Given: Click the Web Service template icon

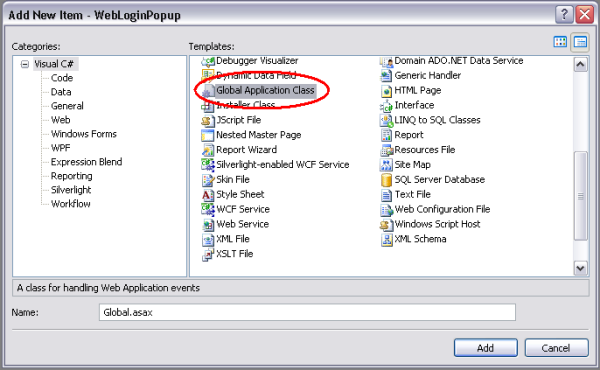Looking at the screenshot, I should [208, 225].
